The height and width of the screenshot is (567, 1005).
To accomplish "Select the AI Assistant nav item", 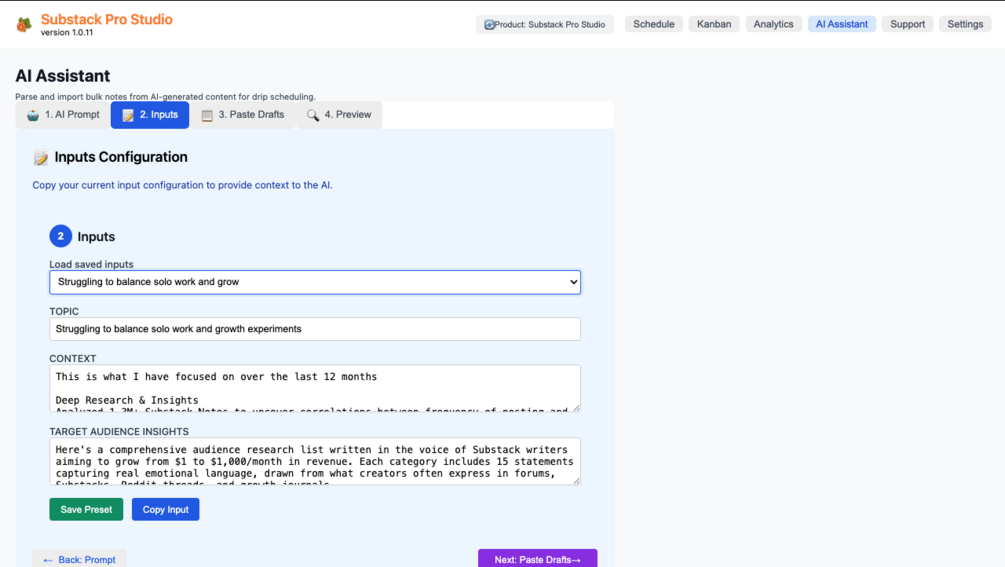I will pos(842,24).
